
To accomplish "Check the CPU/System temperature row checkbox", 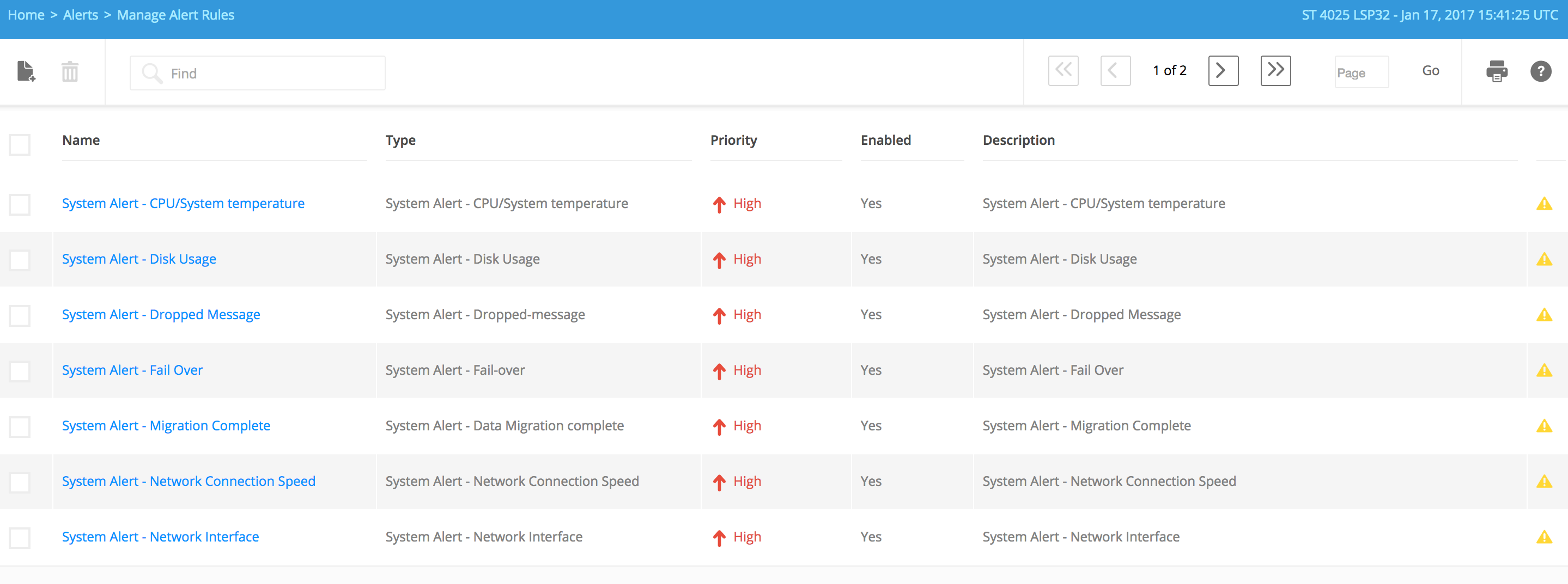I will point(20,204).
